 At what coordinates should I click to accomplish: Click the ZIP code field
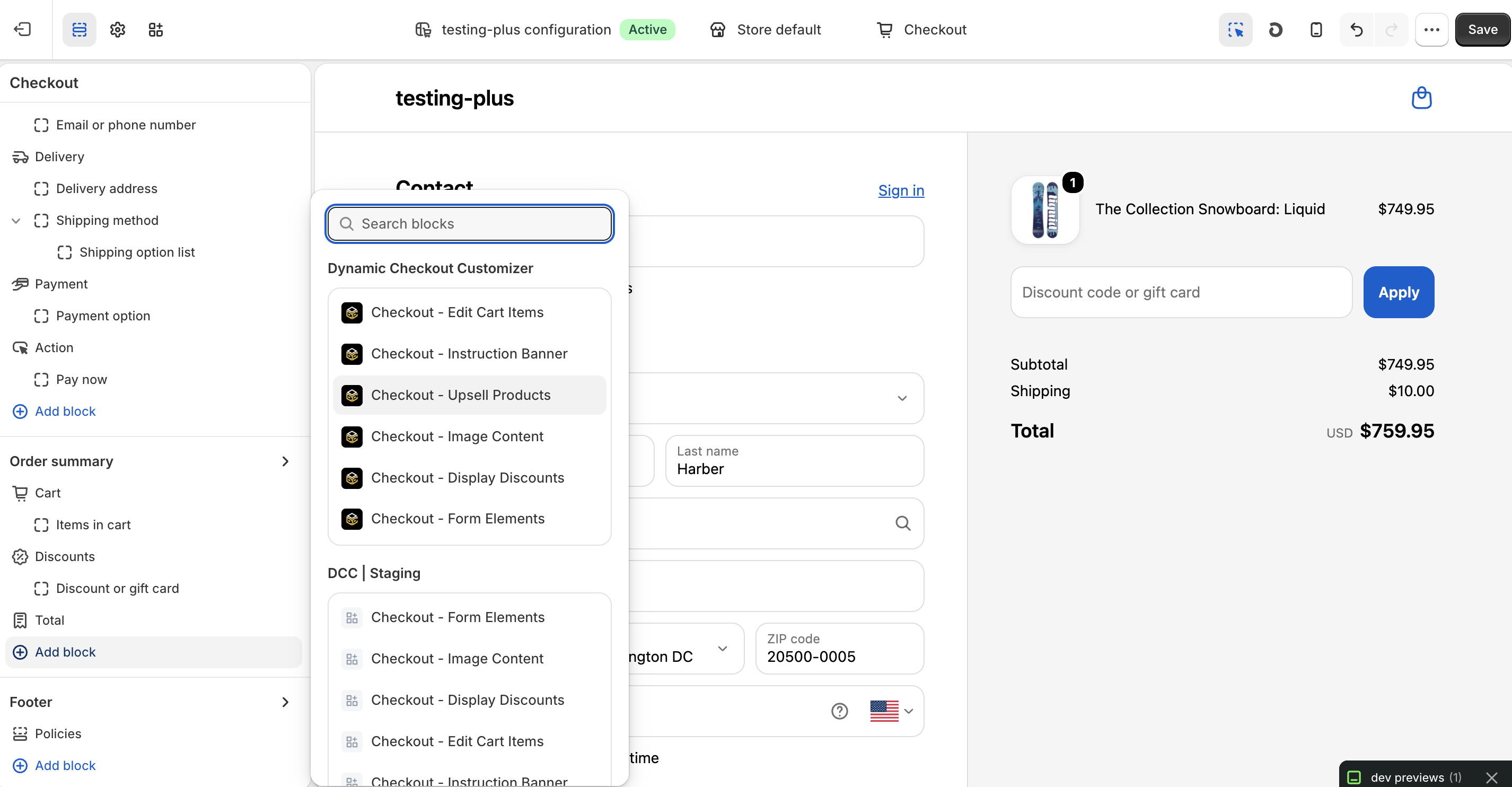click(x=839, y=649)
